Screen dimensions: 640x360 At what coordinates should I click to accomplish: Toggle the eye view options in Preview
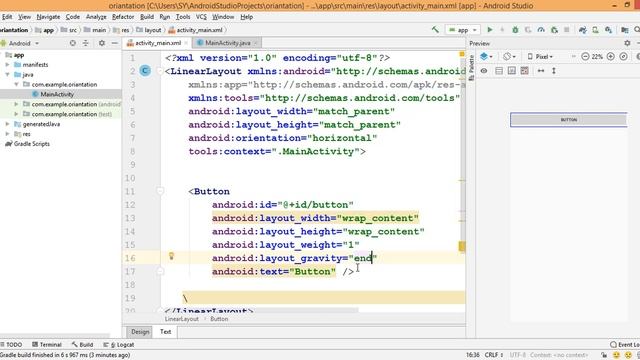[484, 71]
